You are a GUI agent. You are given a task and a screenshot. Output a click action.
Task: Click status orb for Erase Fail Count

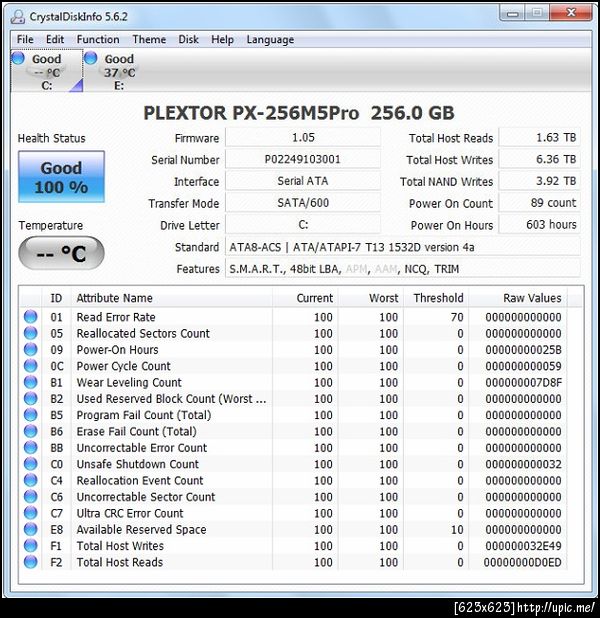(30, 431)
